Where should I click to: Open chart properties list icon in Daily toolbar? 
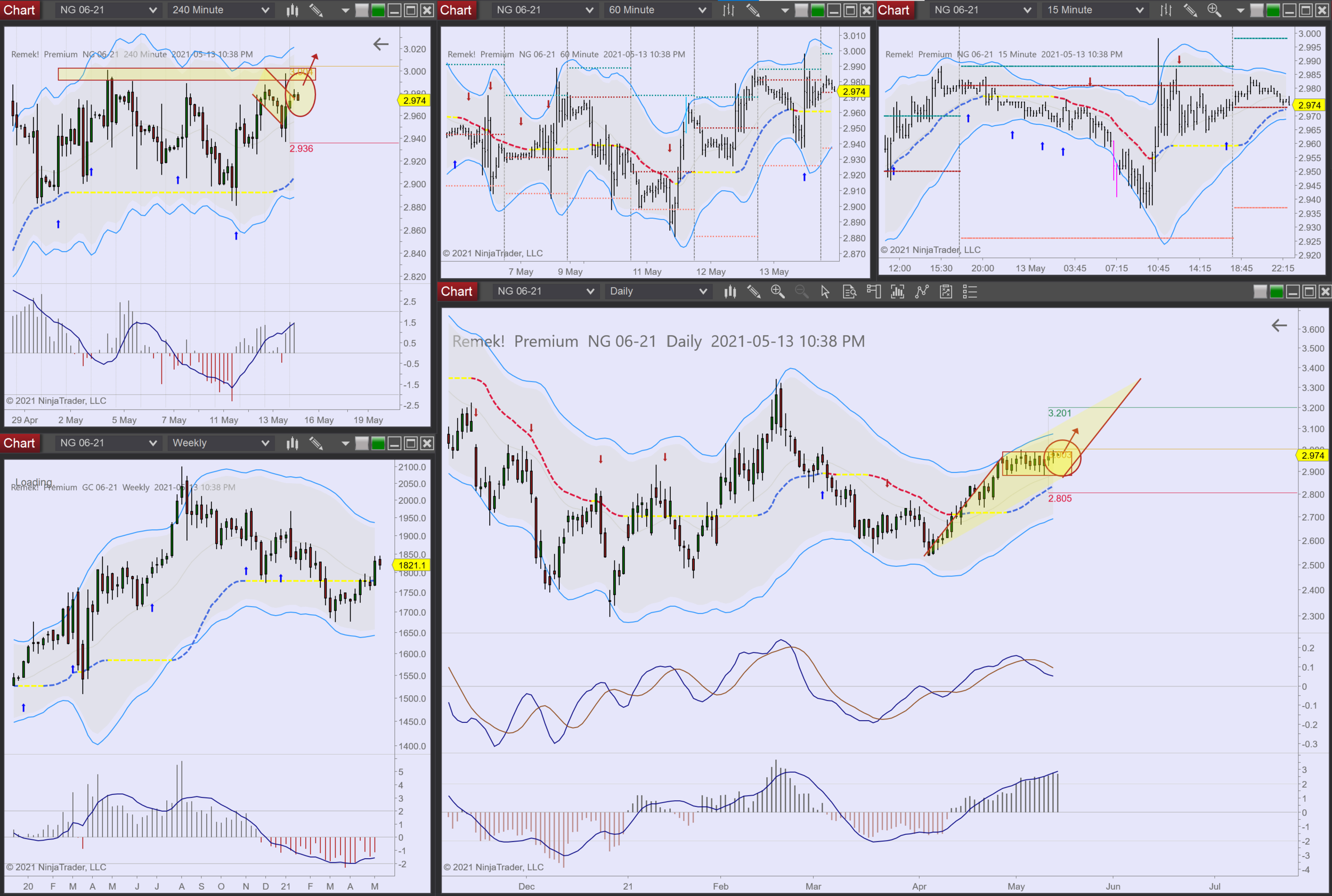coord(970,291)
